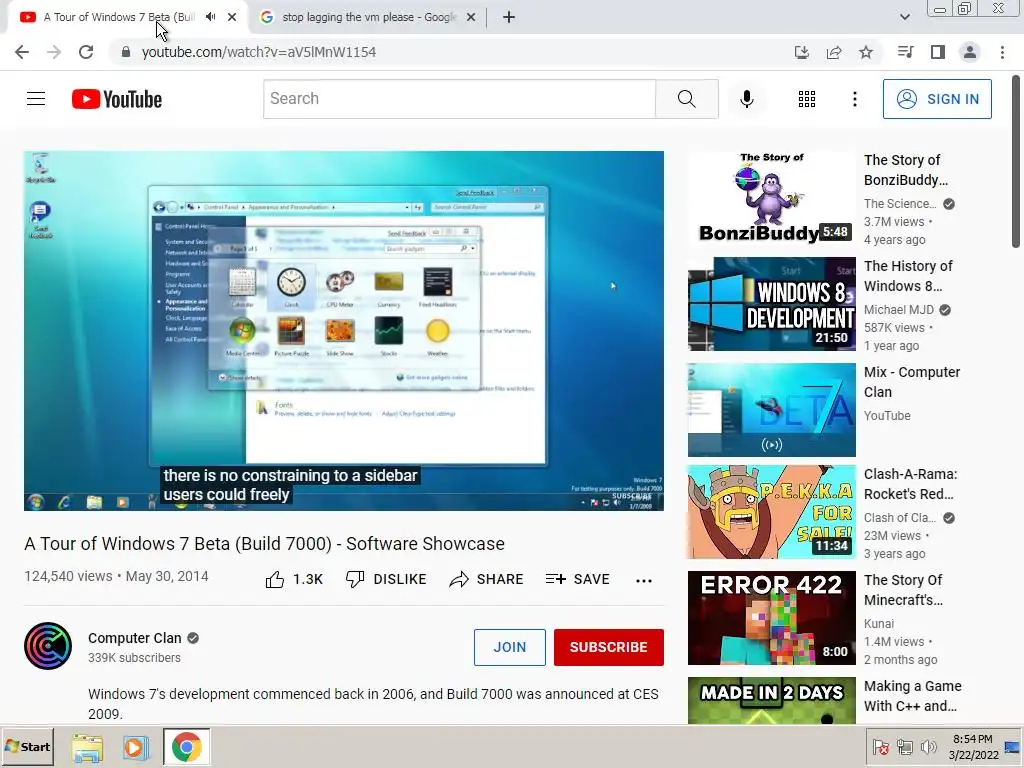Open ERROR 422 Minecraft video thumbnail
The width and height of the screenshot is (1024, 768).
click(771, 618)
